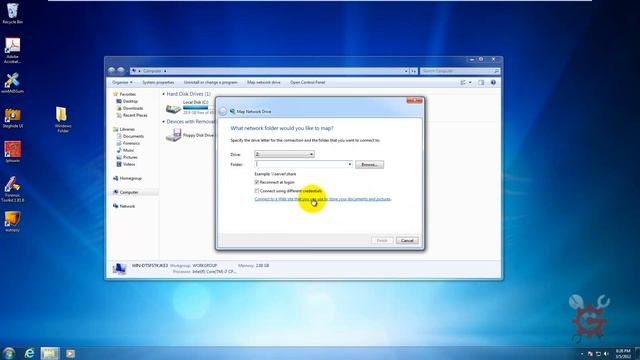
Task: Select the Local Disk (C:) drive icon
Action: click(x=173, y=109)
